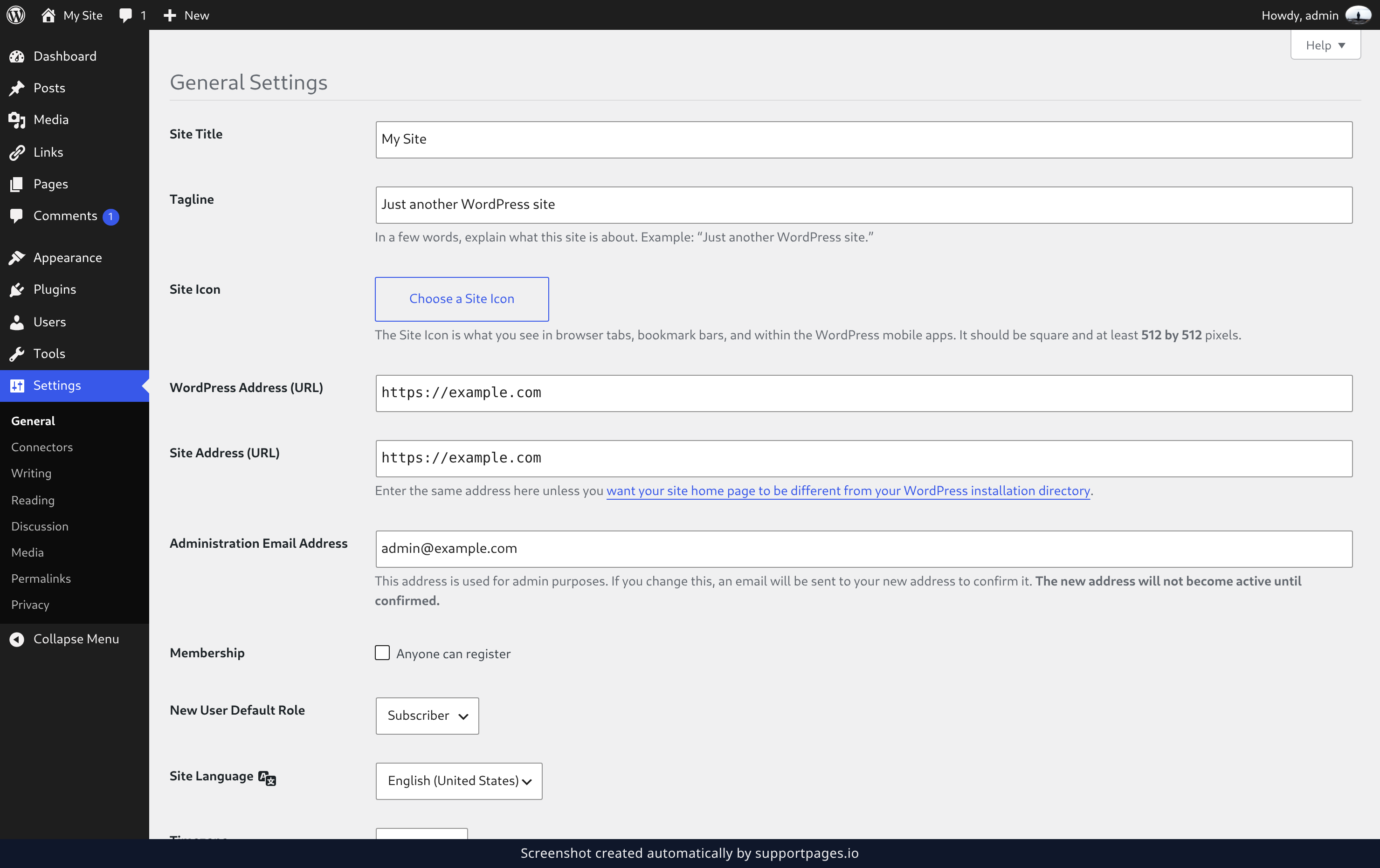Screen dimensions: 1380x868
Task: Click the Comments pending count badge
Action: pyautogui.click(x=110, y=217)
